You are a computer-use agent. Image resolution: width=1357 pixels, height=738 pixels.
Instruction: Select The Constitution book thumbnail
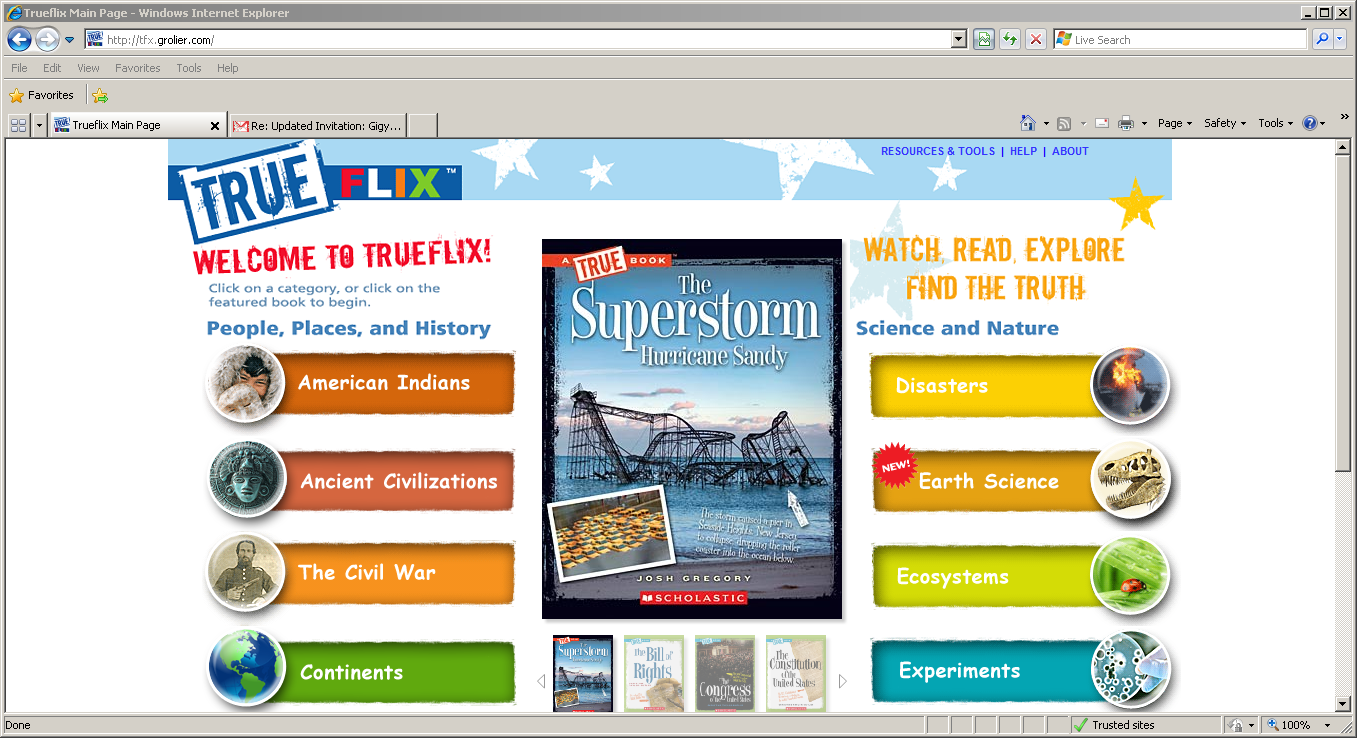pos(796,673)
